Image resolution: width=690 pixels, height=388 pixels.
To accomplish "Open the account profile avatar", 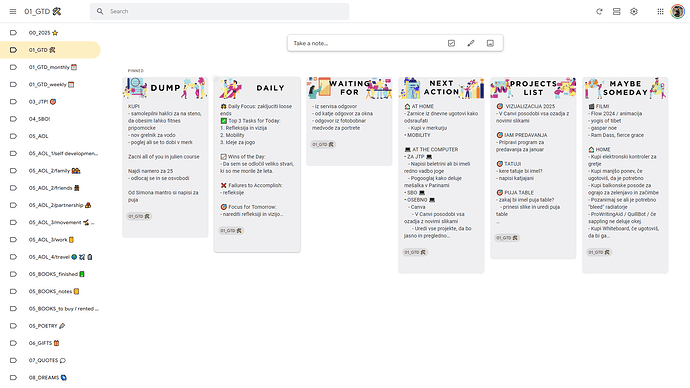I will point(677,11).
